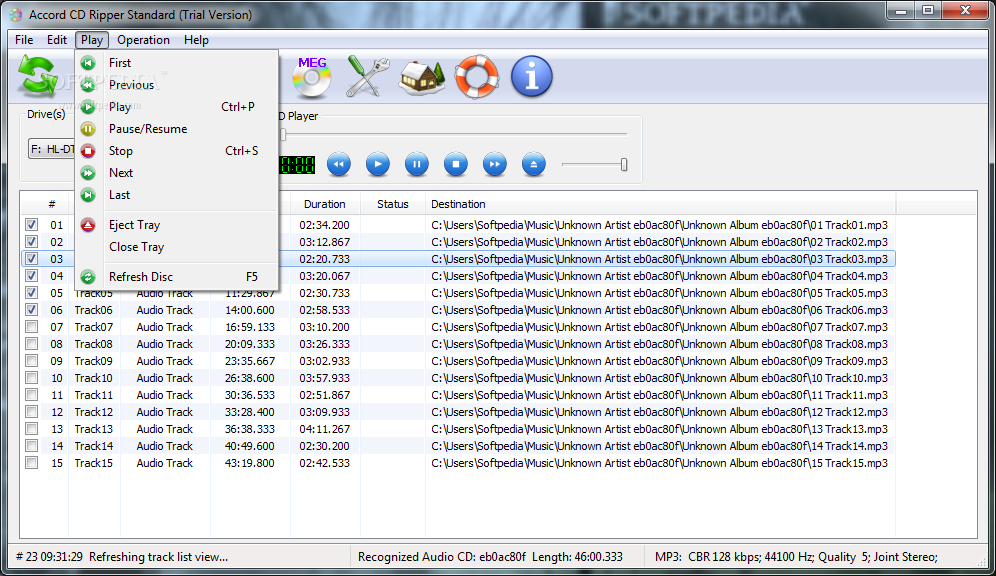Click the blue play button in CD Player
996x576 pixels.
[378, 164]
